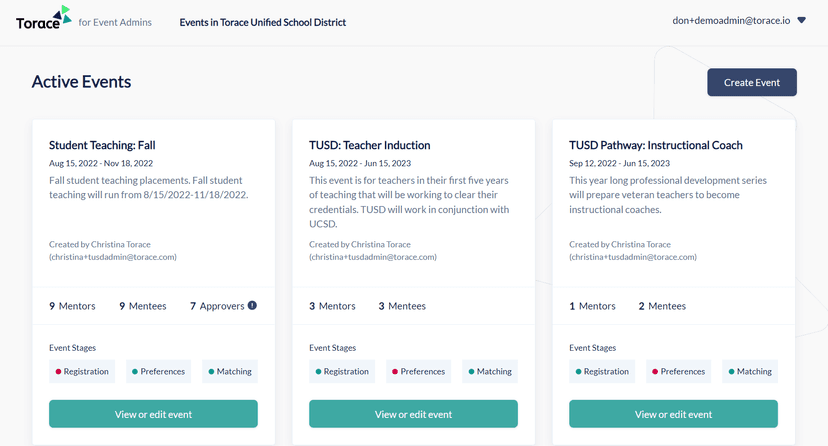Viewport: 828px width, 446px height.
Task: Open the account dropdown arrow
Action: point(801,20)
